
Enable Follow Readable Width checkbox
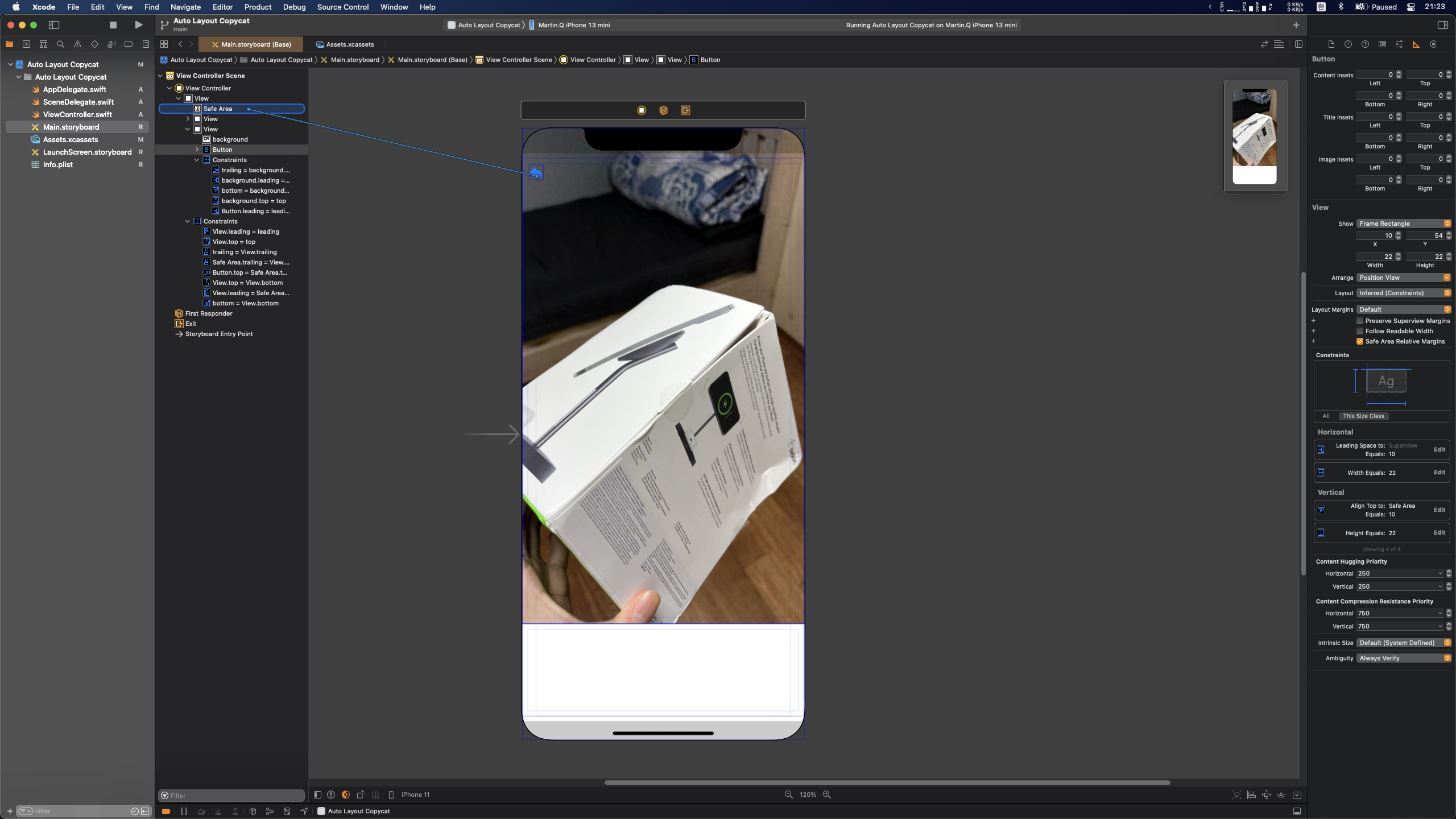click(x=1360, y=331)
